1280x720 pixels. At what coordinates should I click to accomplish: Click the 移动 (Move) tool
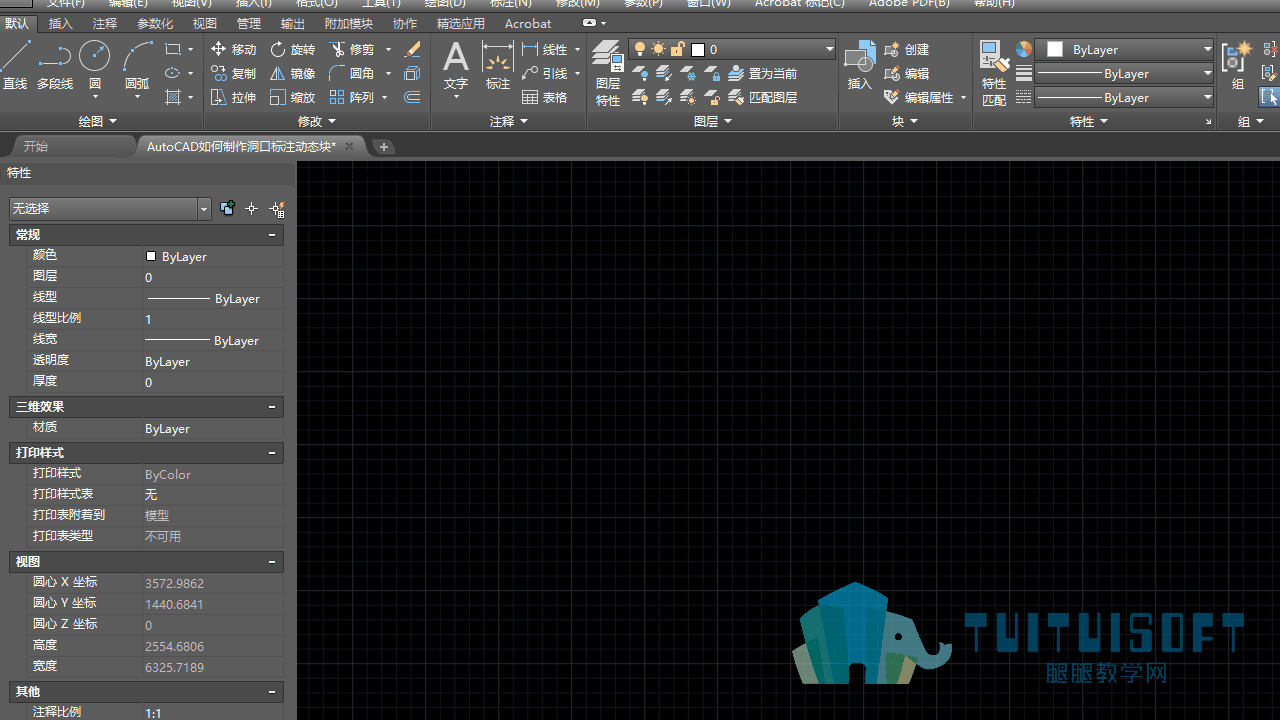click(x=234, y=49)
